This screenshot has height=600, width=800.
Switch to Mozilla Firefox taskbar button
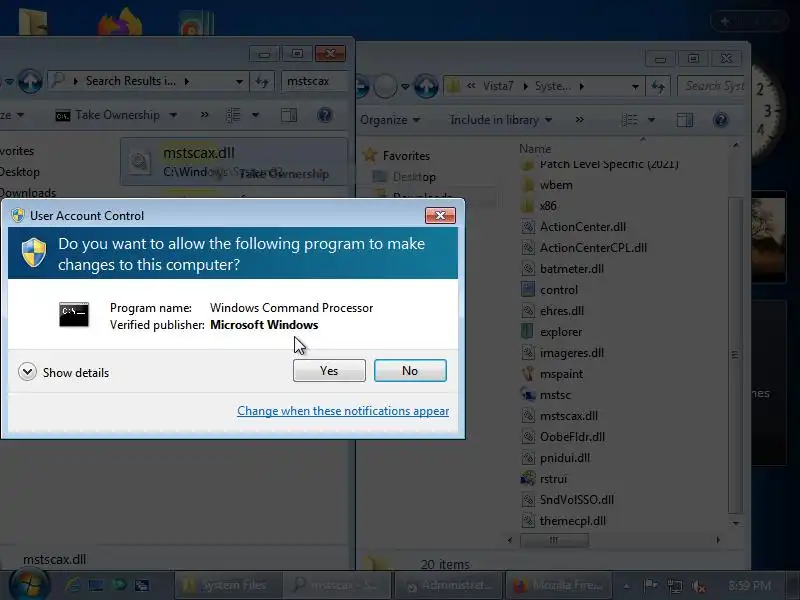pos(558,585)
